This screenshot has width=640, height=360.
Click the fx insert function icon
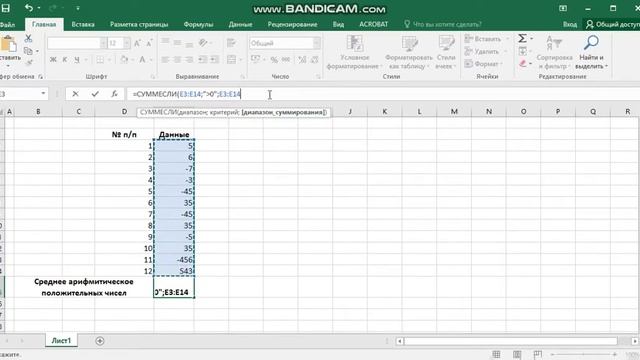[115, 94]
